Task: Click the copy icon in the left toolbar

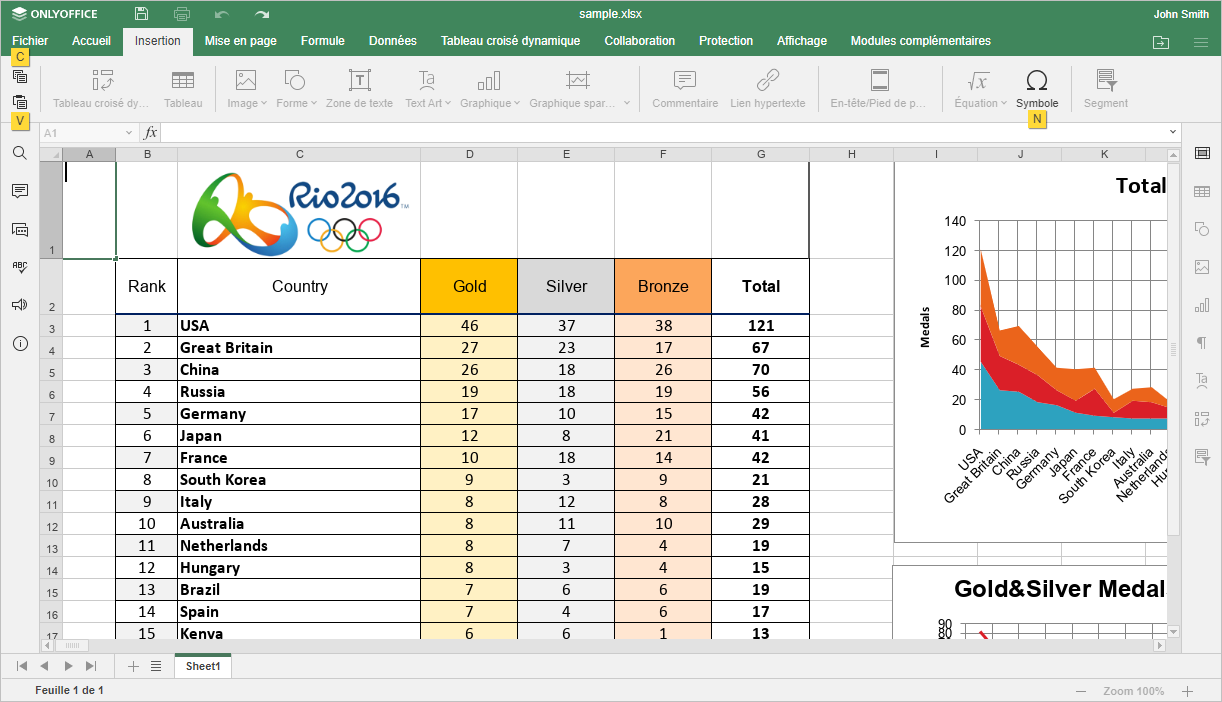Action: (x=20, y=76)
